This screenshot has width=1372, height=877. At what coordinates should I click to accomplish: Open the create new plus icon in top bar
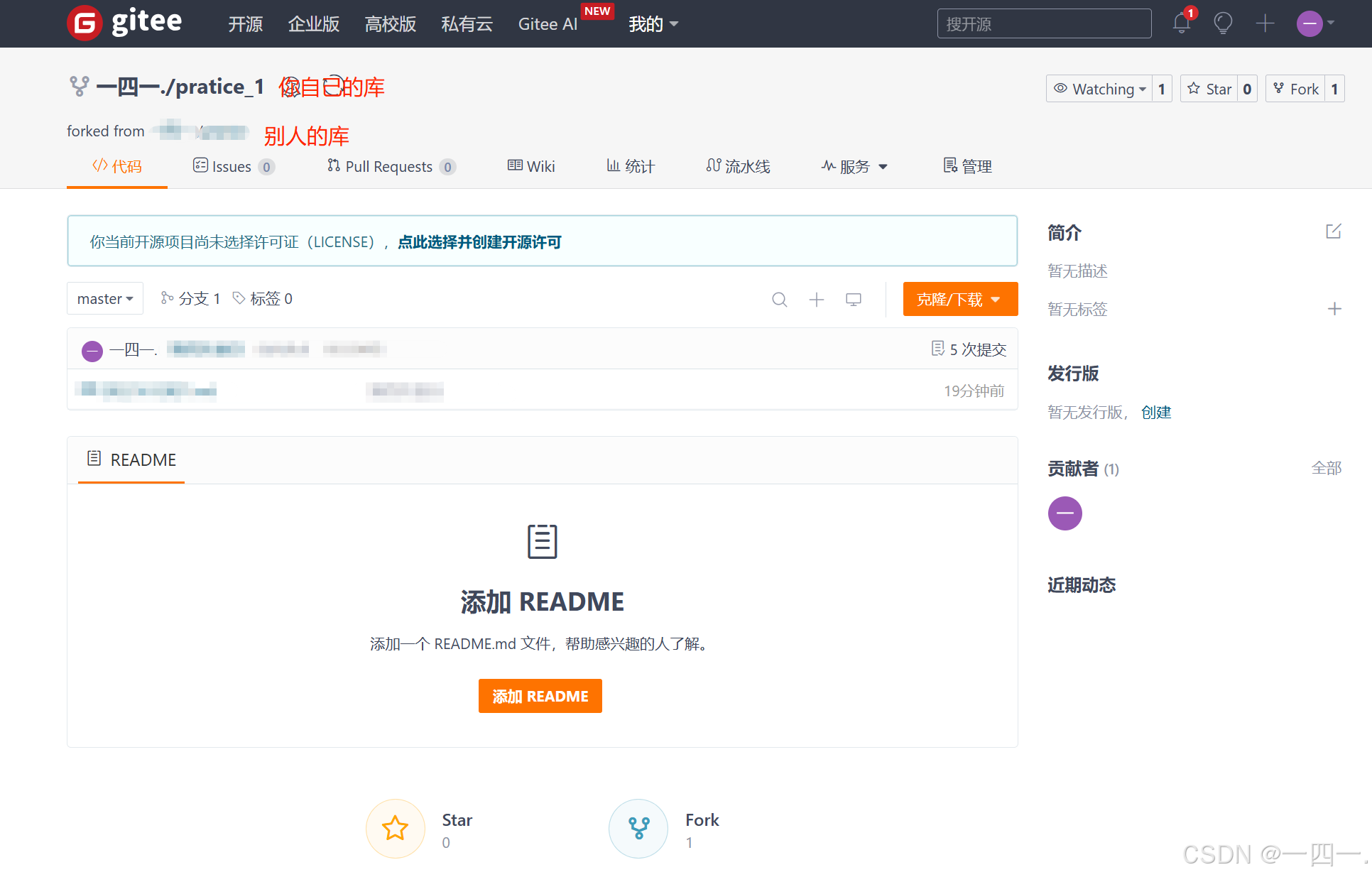click(1265, 23)
